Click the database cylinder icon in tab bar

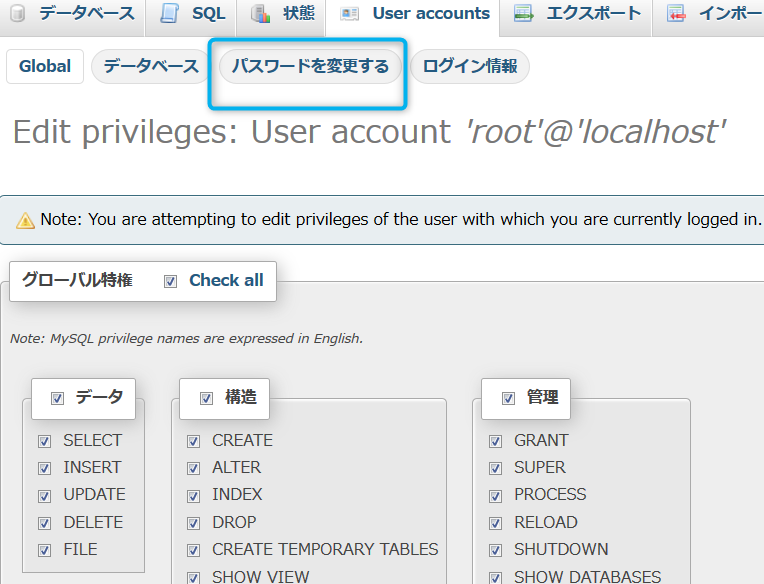(x=18, y=13)
